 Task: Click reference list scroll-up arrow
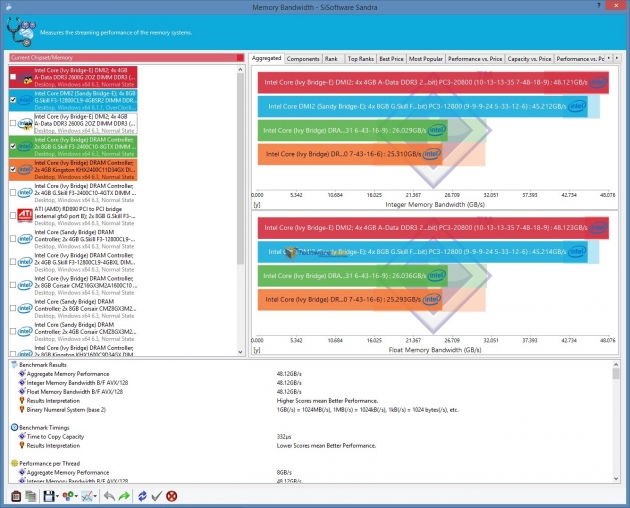click(x=240, y=70)
